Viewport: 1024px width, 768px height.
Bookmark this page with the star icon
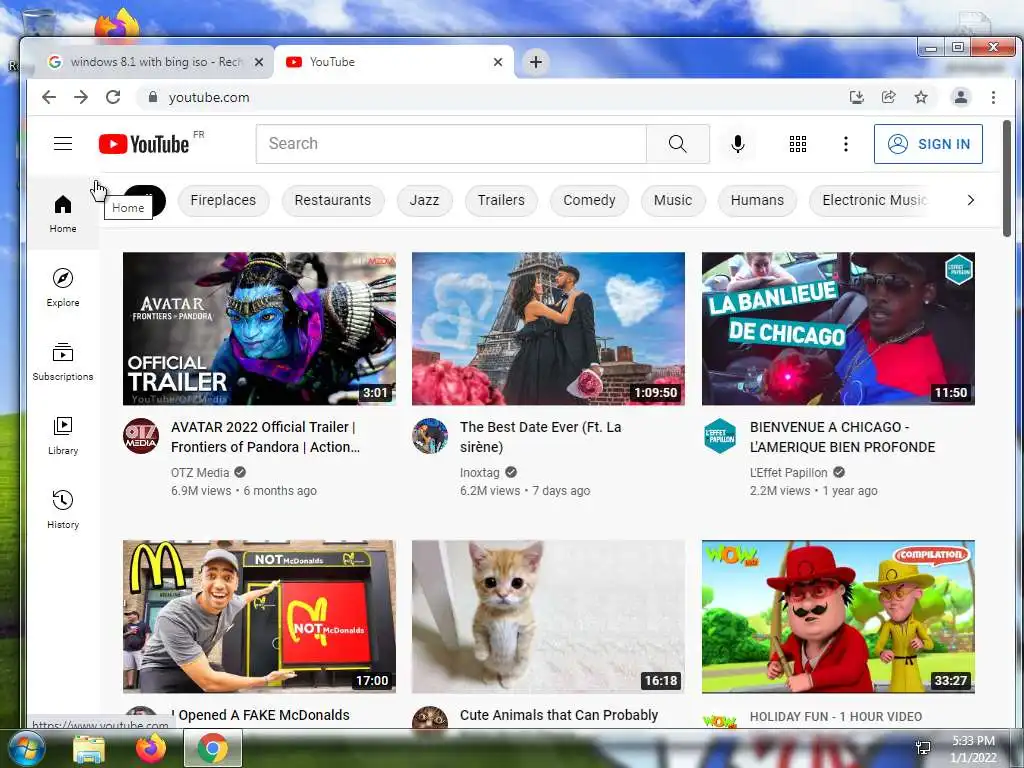pyautogui.click(x=921, y=97)
